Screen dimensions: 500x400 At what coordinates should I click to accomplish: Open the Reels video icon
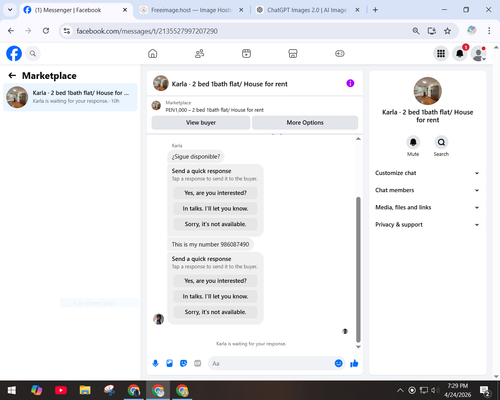pos(246,53)
